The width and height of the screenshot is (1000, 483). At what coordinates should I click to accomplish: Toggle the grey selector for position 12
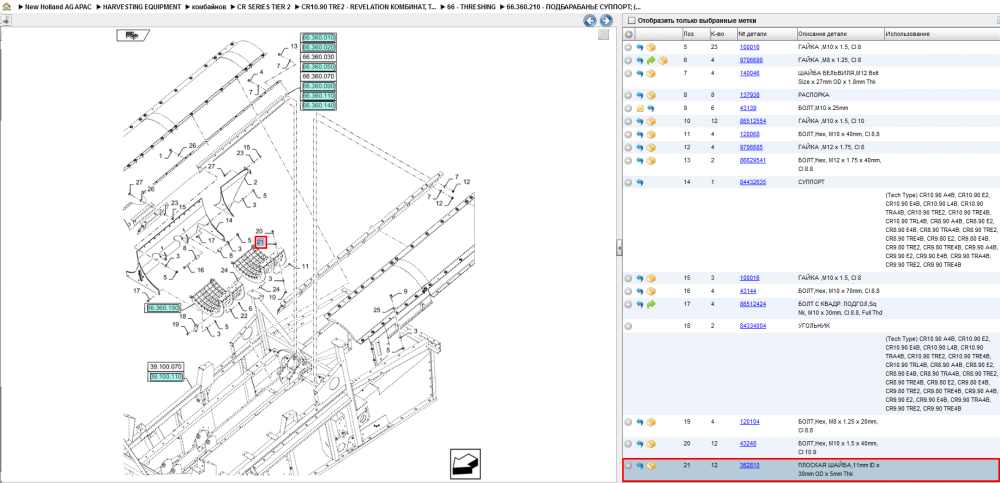click(x=628, y=147)
